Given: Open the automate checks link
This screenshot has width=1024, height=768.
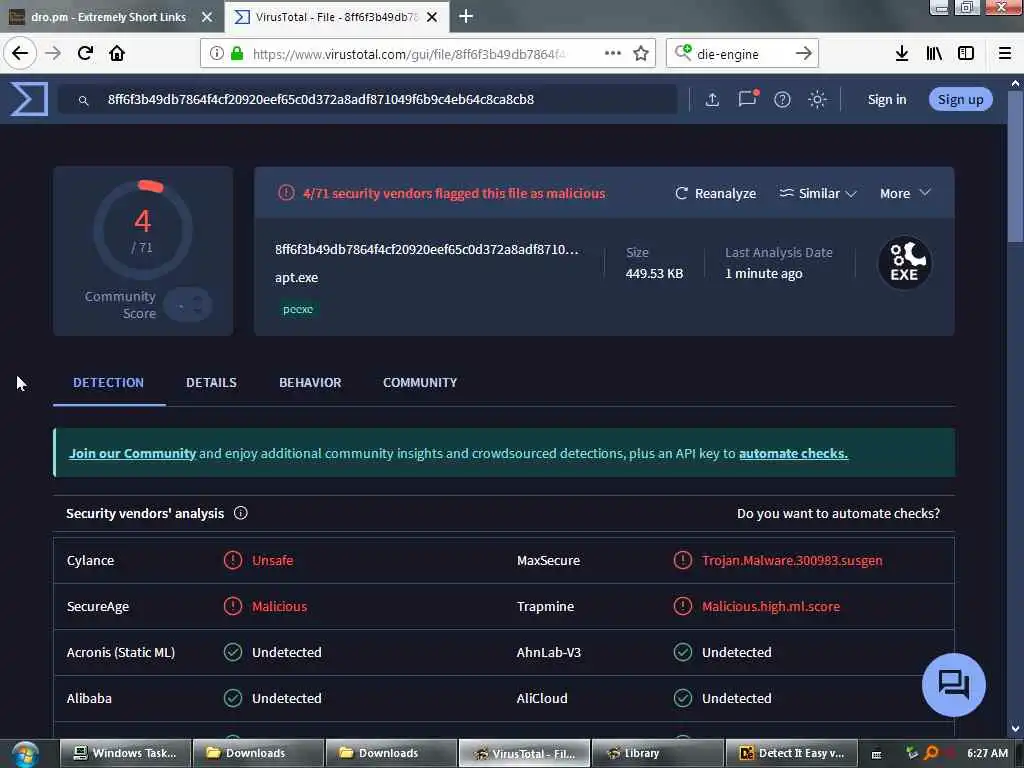Looking at the screenshot, I should point(793,453).
